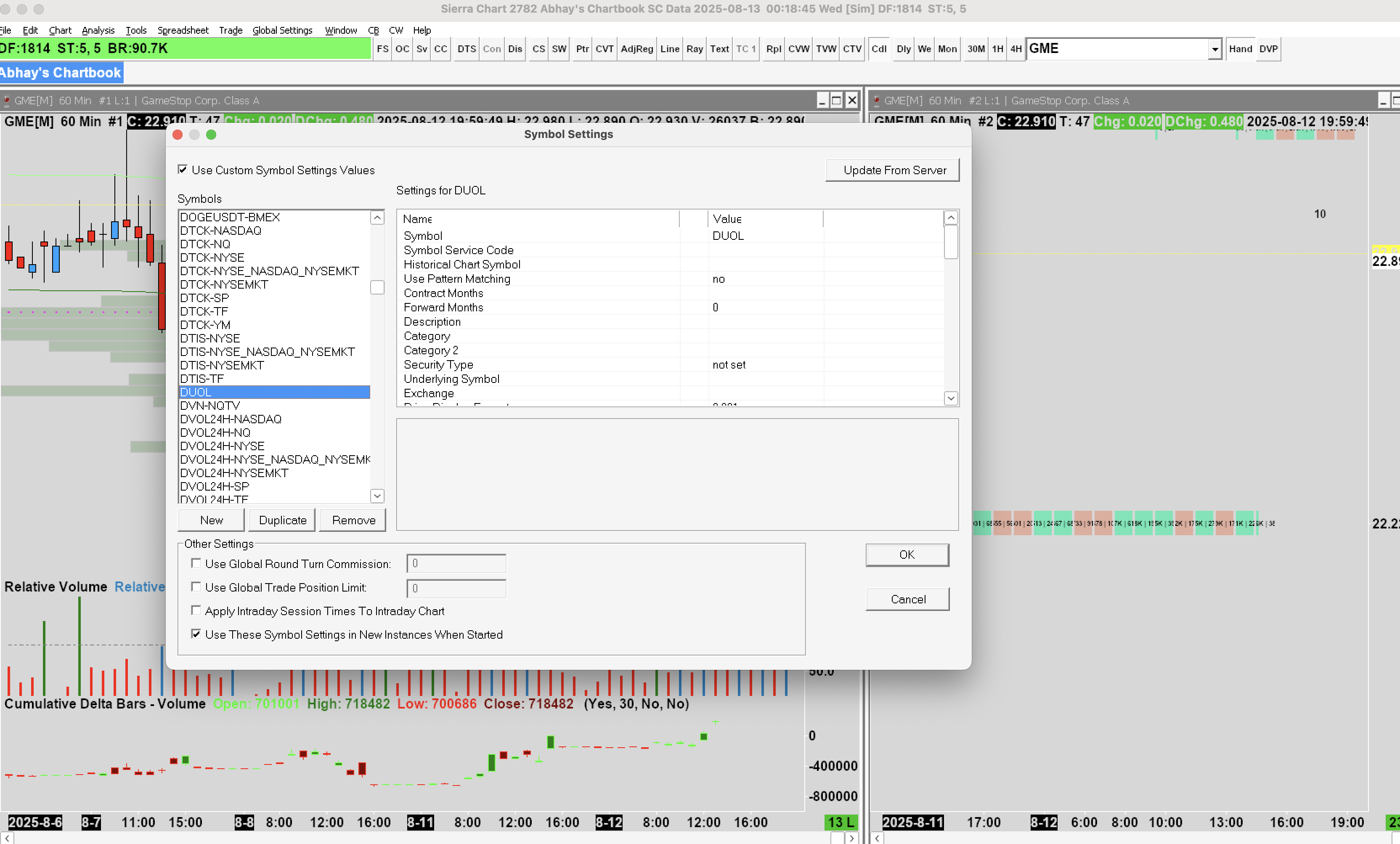The image size is (1400, 844).
Task: Switch to 30M timeframe button
Action: (x=976, y=49)
